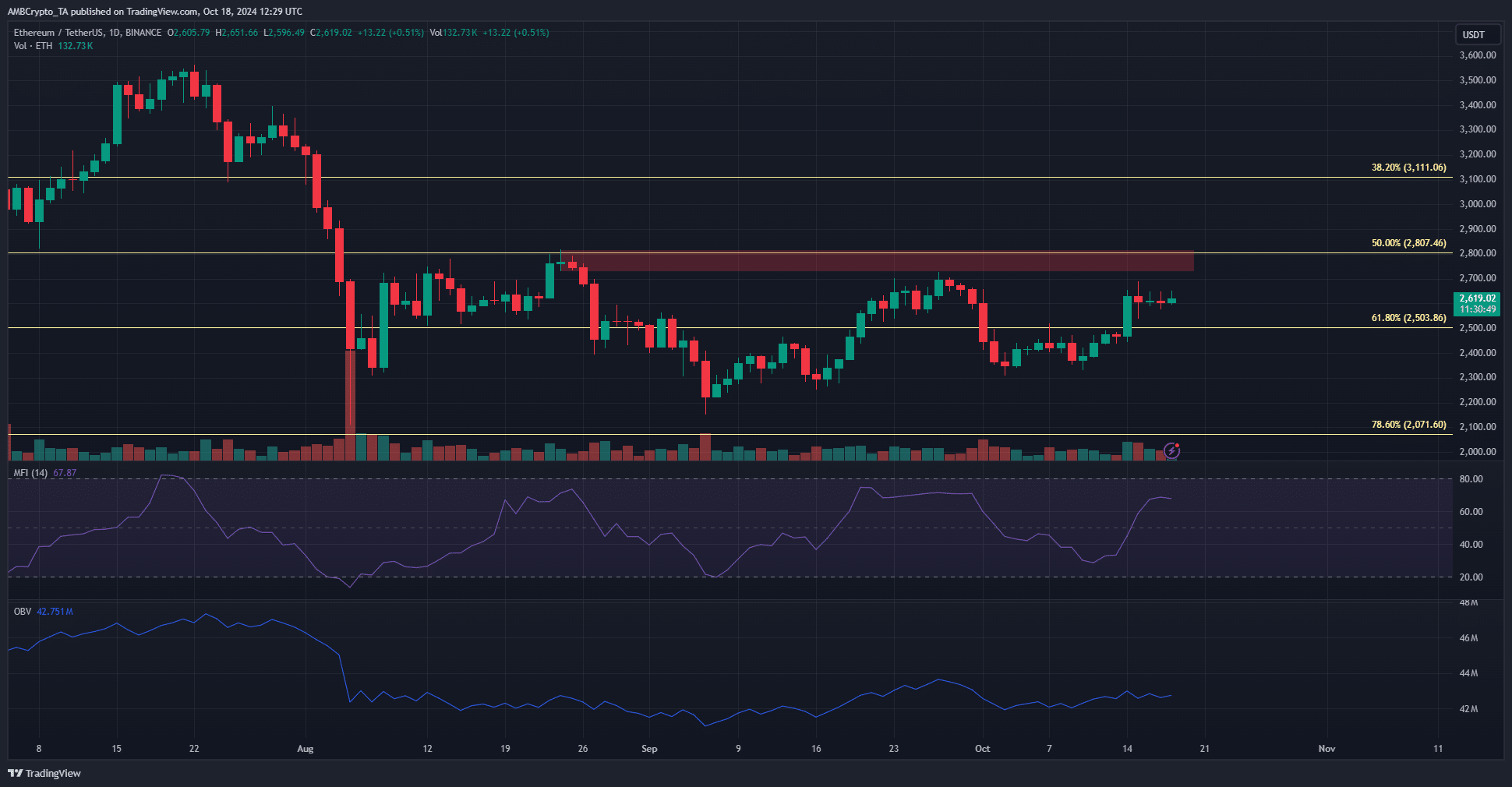The width and height of the screenshot is (1512, 787).
Task: Click the Aug date label on time axis
Action: 306,749
